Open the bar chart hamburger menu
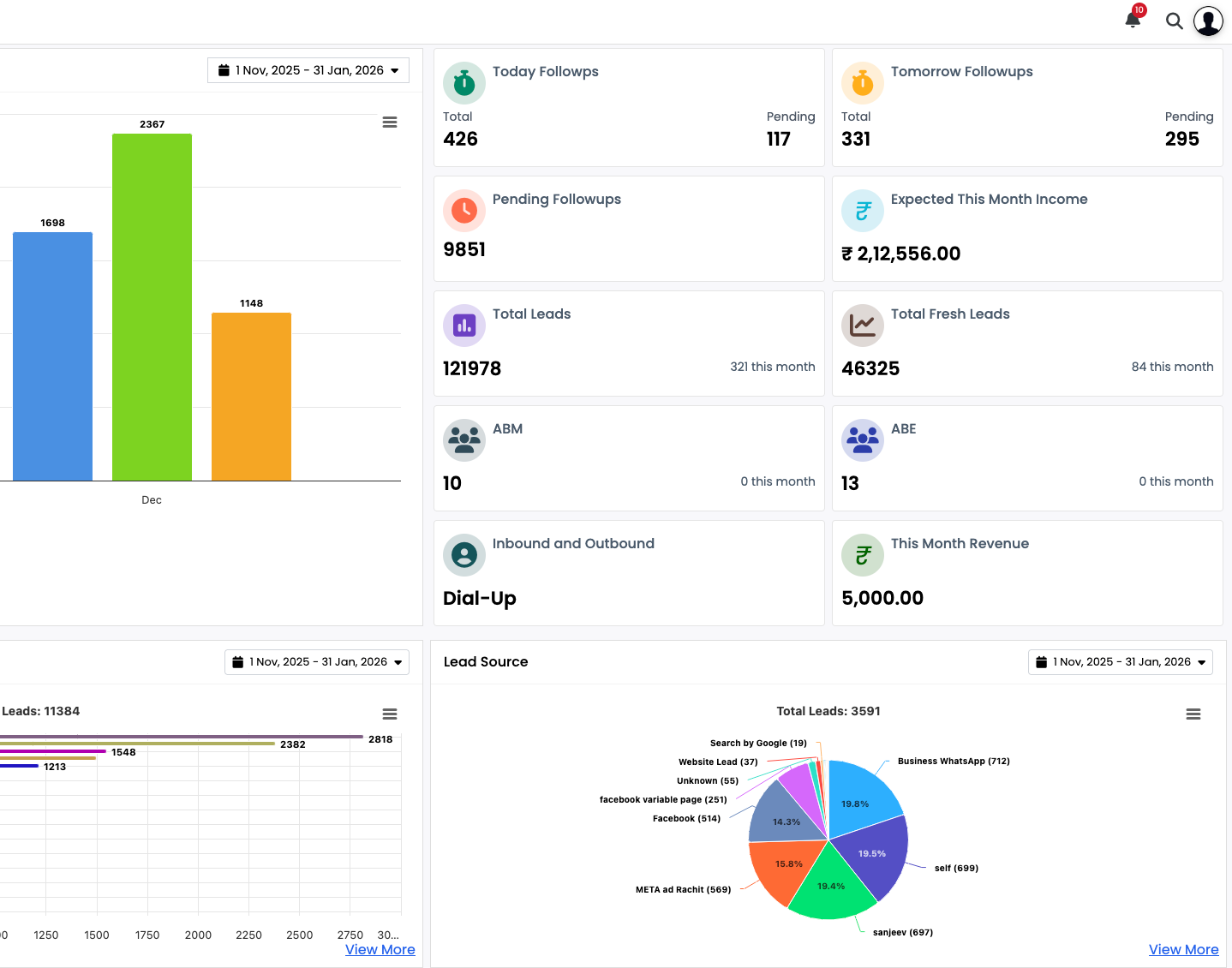The image size is (1232, 968). click(390, 122)
